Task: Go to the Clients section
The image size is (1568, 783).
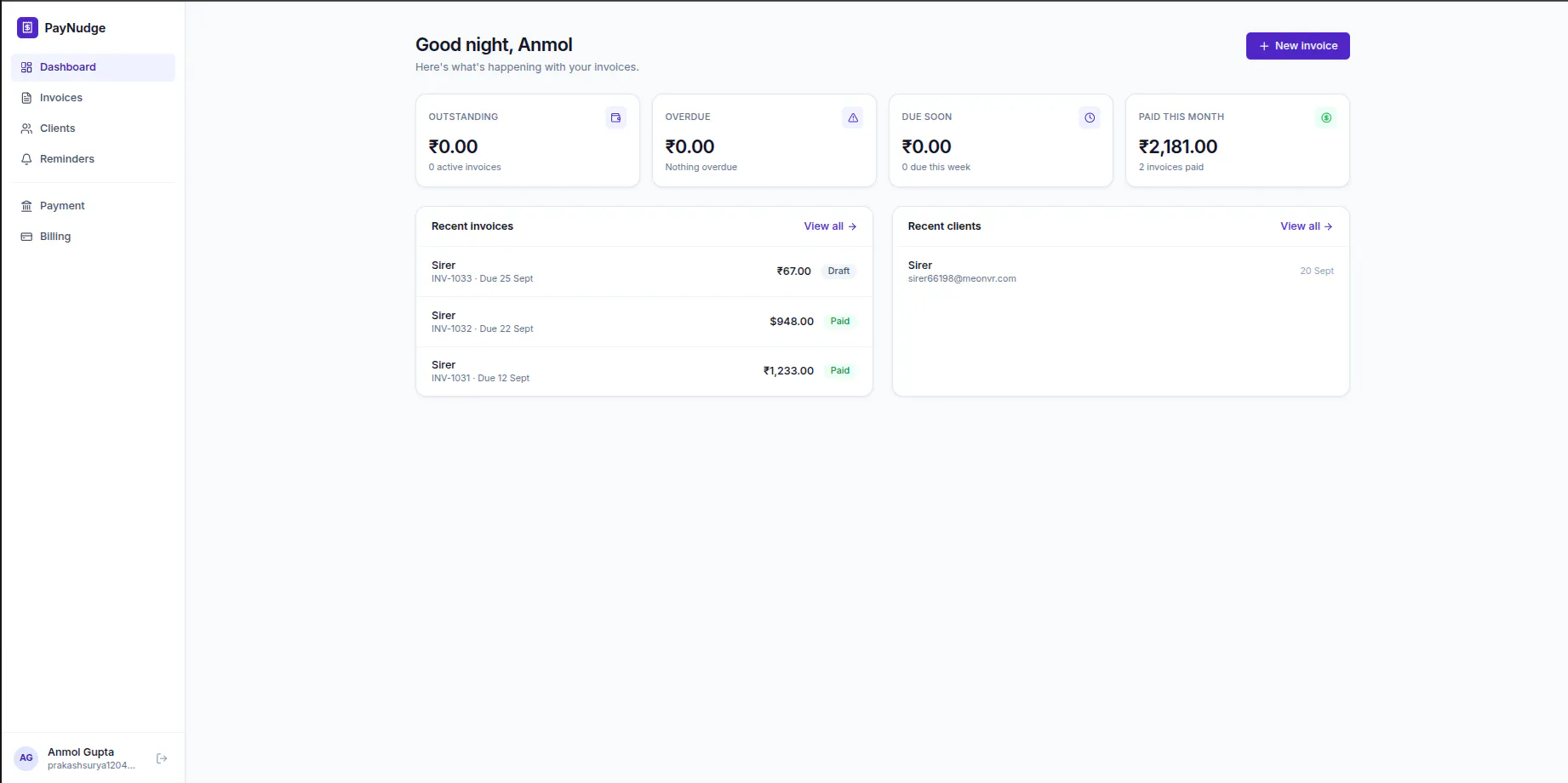Action: pyautogui.click(x=93, y=129)
